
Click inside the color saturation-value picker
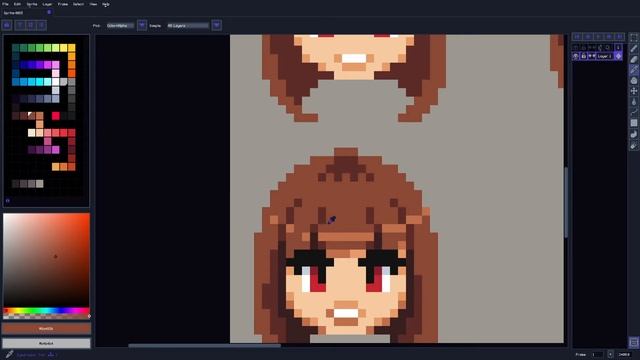click(x=46, y=260)
